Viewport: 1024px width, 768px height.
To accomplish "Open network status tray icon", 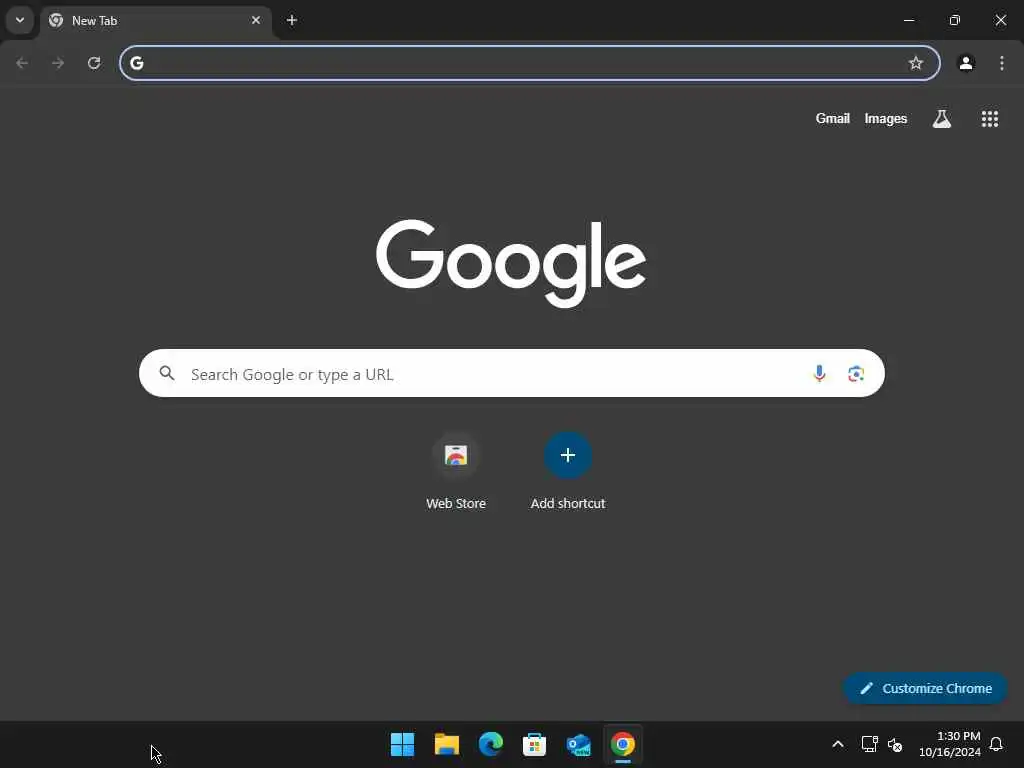I will click(869, 744).
